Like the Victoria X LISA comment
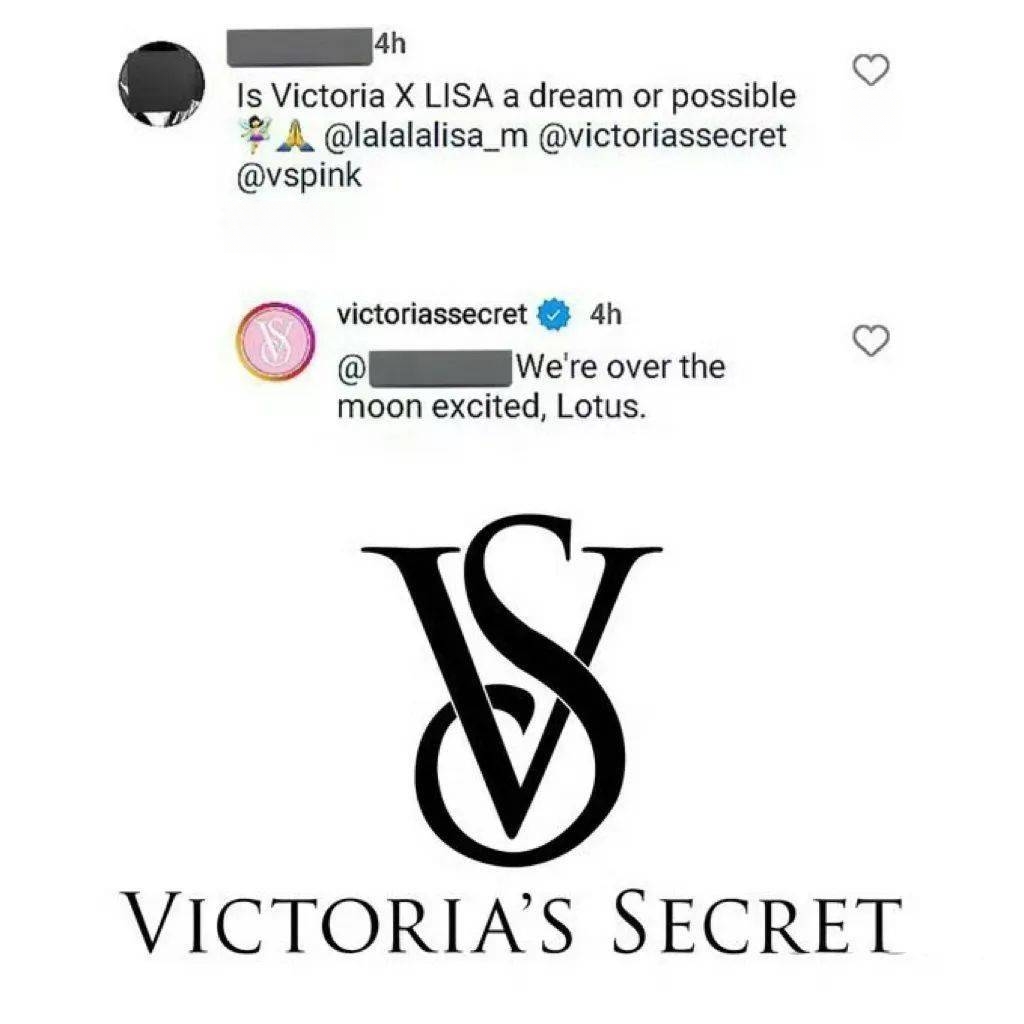This screenshot has width=1024, height=1024. tap(872, 70)
